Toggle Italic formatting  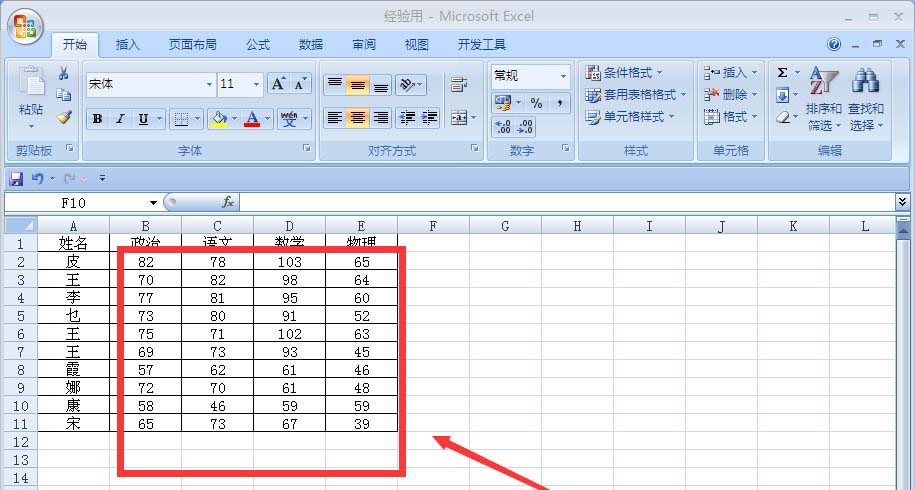coord(120,119)
